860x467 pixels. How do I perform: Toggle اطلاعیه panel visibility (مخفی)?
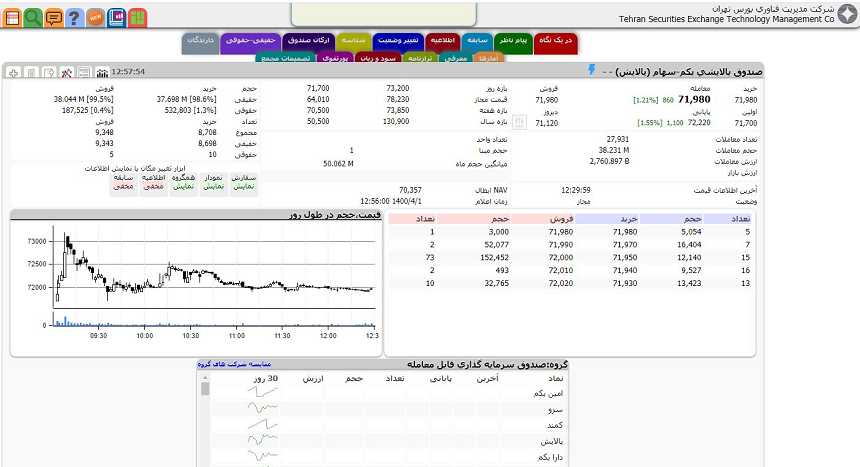[153, 187]
